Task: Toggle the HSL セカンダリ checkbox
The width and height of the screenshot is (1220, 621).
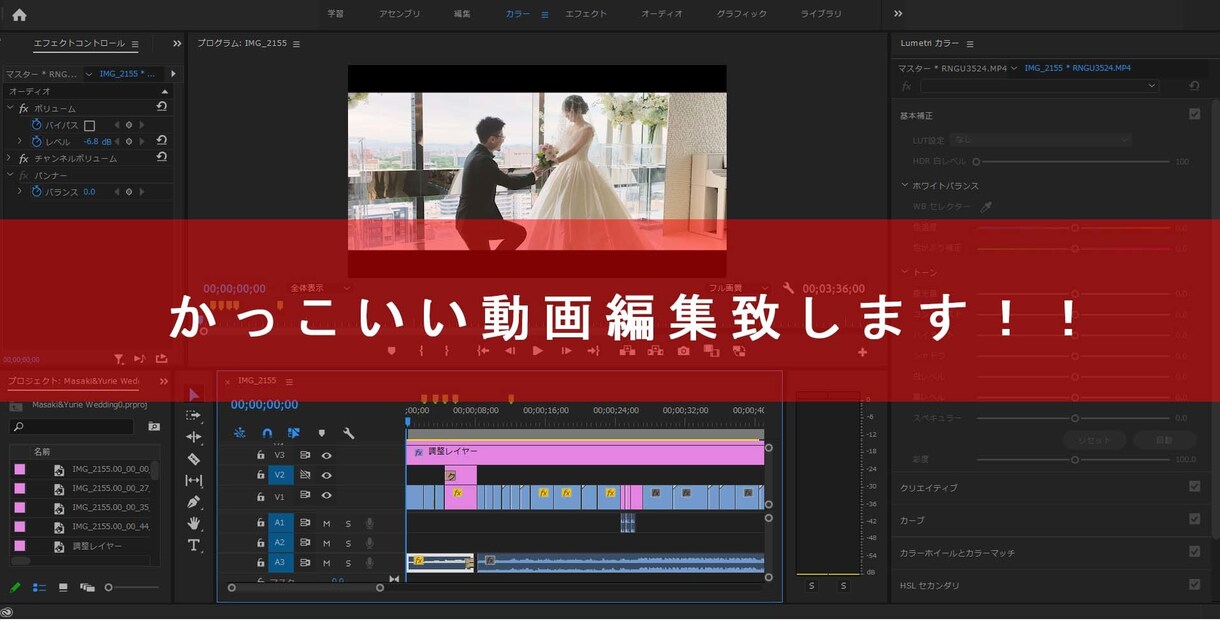Action: 1194,584
